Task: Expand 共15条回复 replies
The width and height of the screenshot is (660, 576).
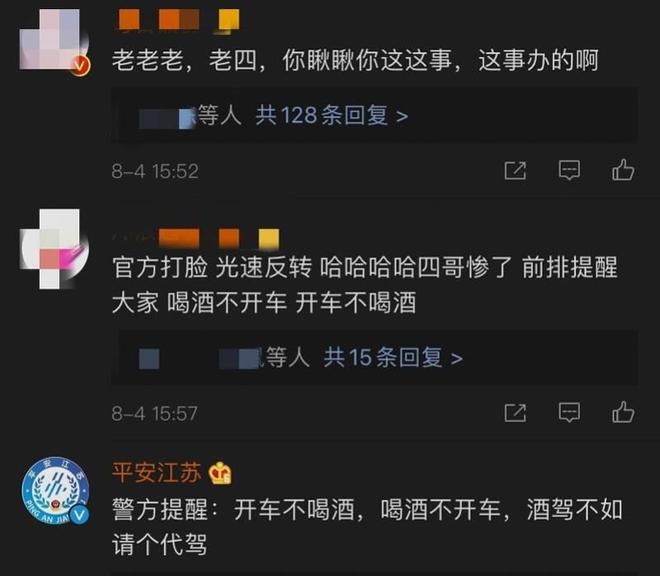Action: [393, 357]
